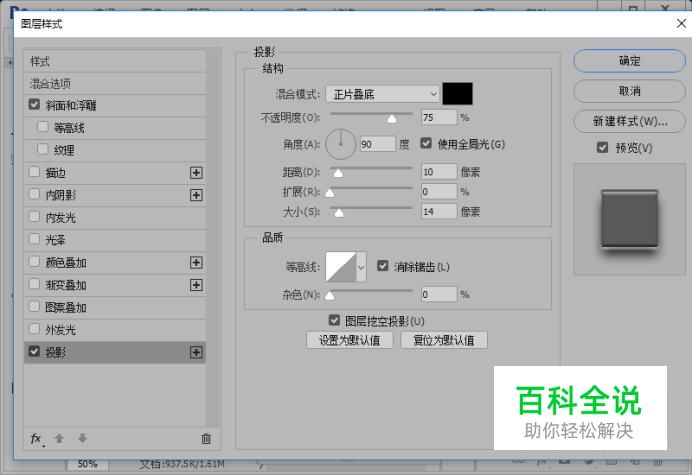Enable the 内发光 checkbox
Screen dimensions: 692x475
coord(34,217)
